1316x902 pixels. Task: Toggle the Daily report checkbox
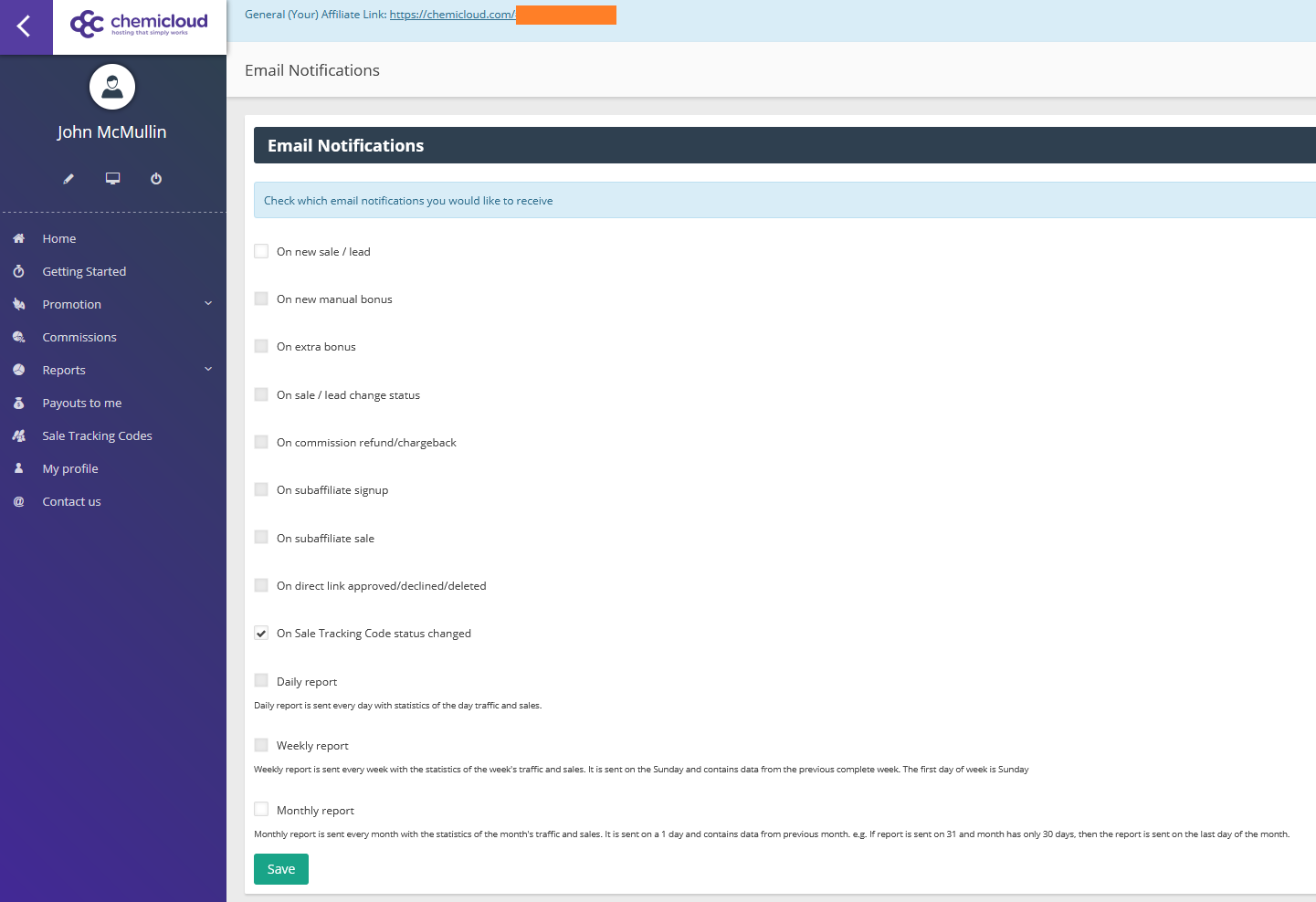pyautogui.click(x=261, y=680)
